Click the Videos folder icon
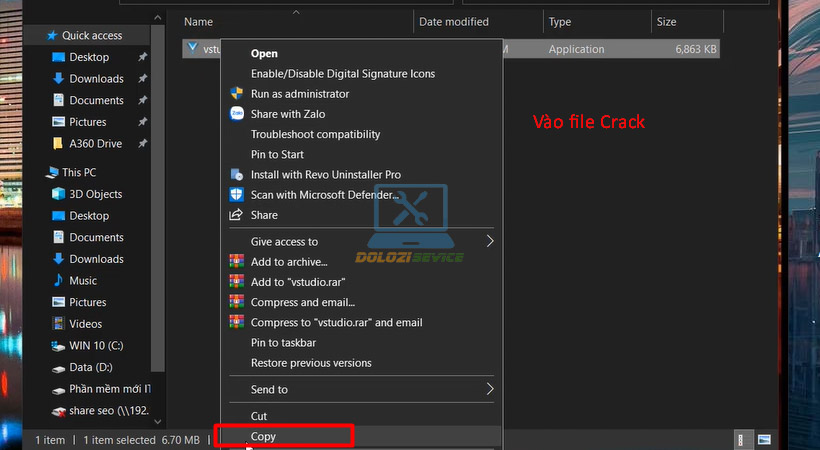 [58, 323]
